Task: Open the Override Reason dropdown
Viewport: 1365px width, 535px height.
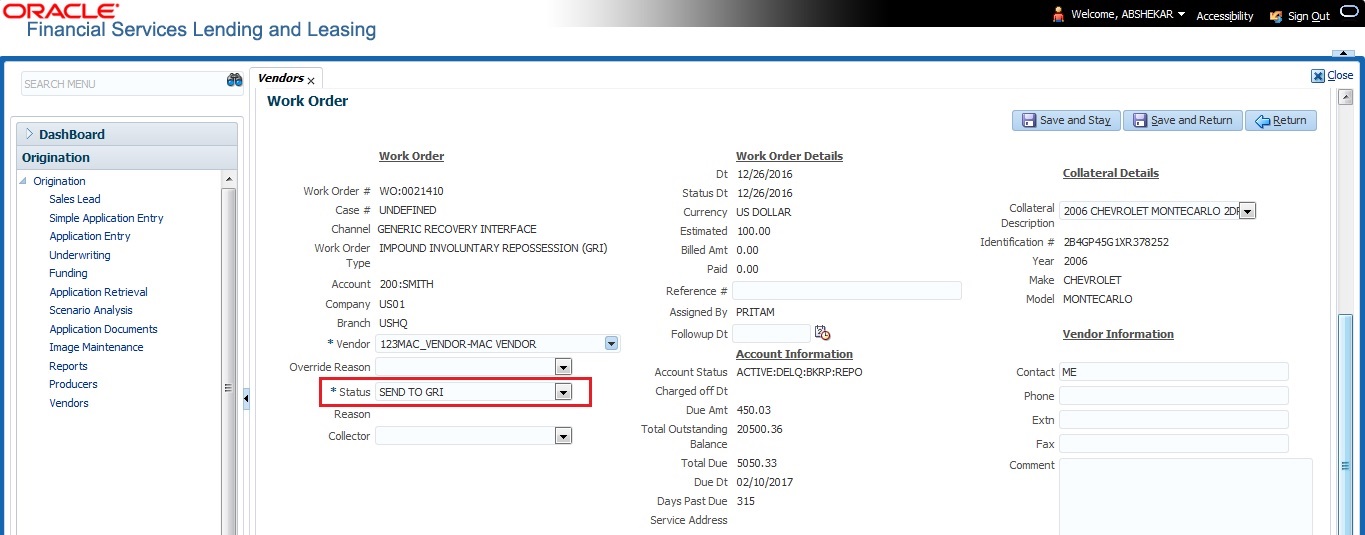Action: click(563, 367)
